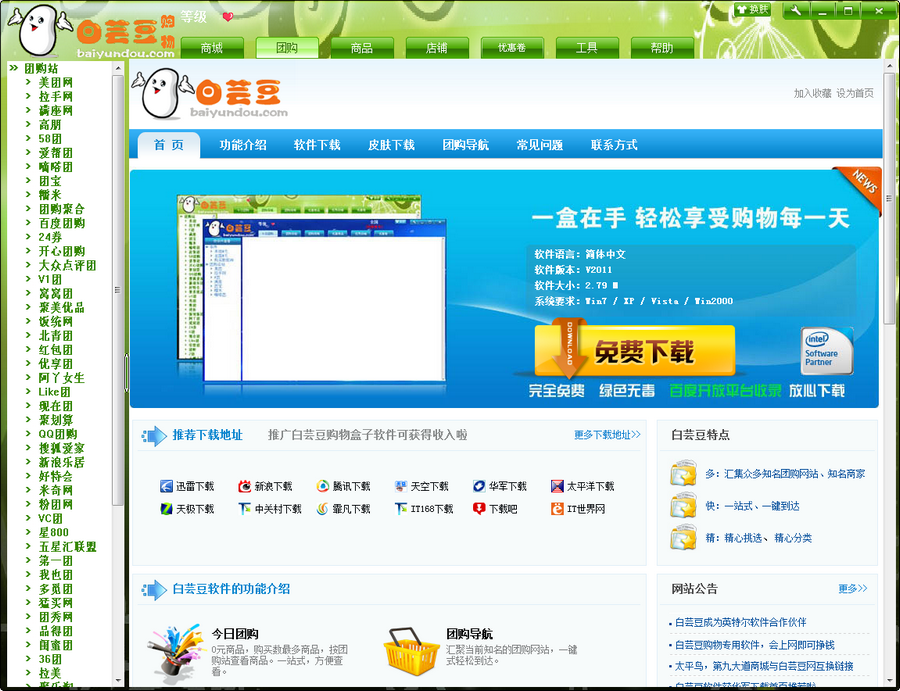Click the 华军下载 icon
The width and height of the screenshot is (900, 691).
[x=479, y=486]
